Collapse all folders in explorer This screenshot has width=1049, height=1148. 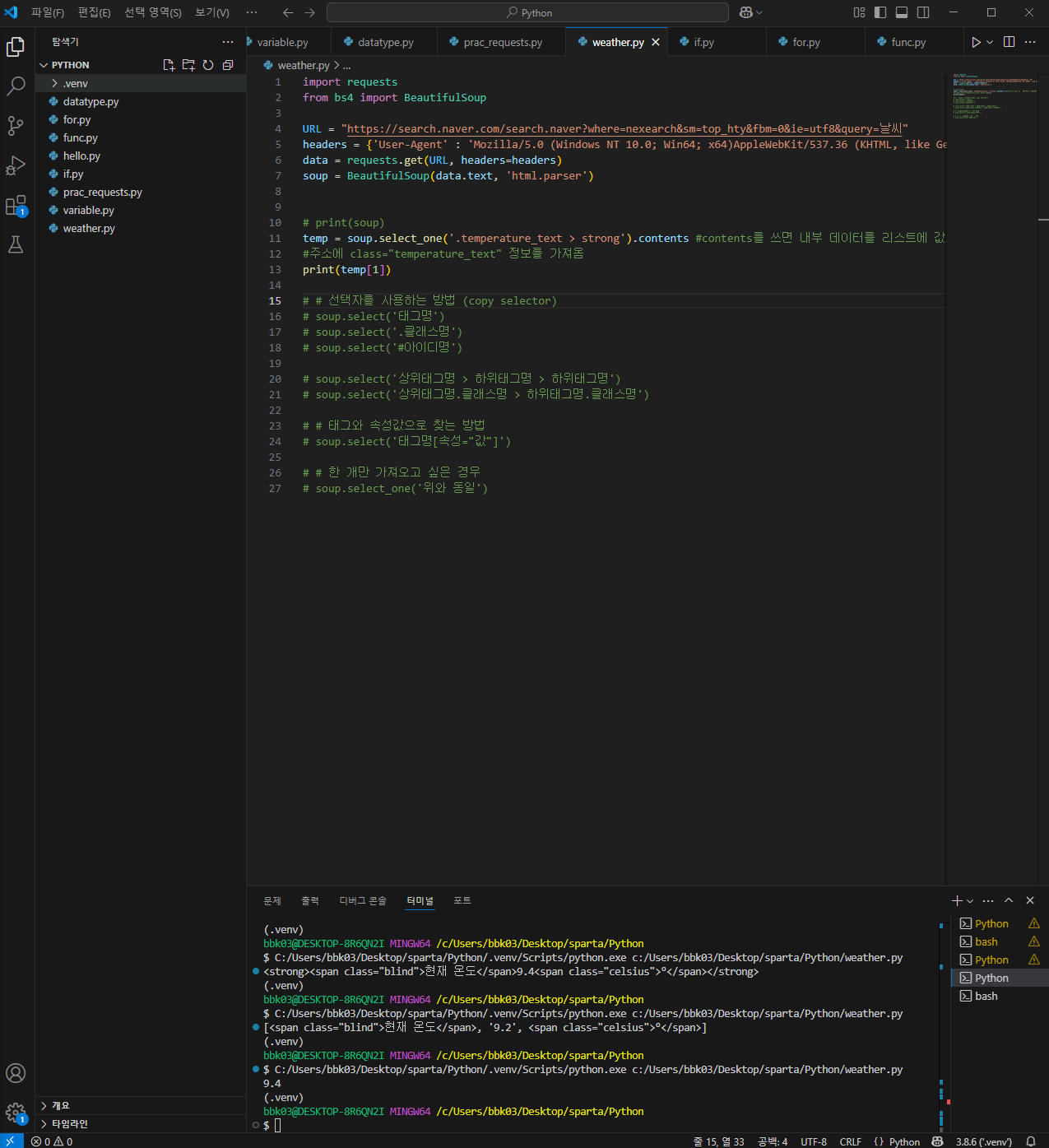(228, 65)
